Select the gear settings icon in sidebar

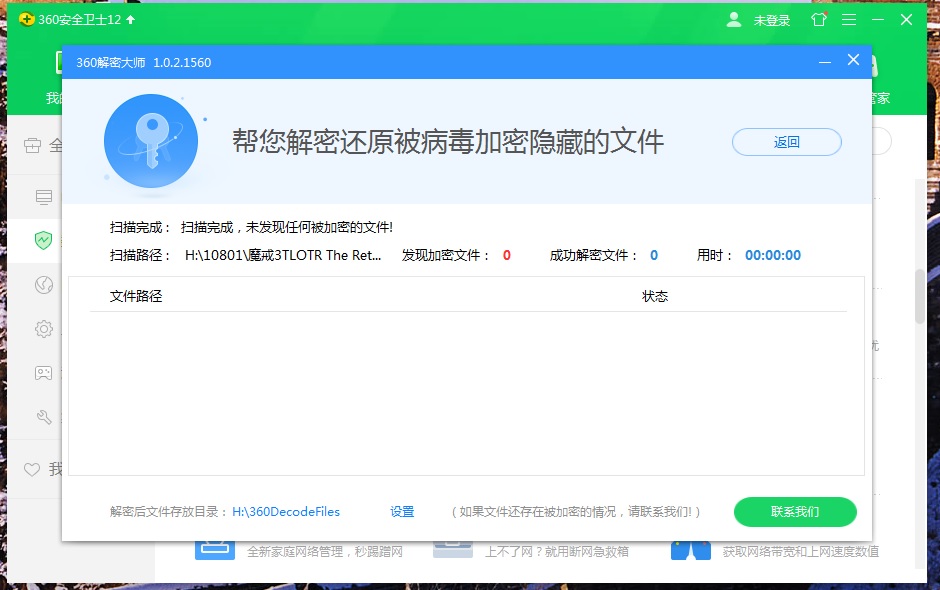44,329
